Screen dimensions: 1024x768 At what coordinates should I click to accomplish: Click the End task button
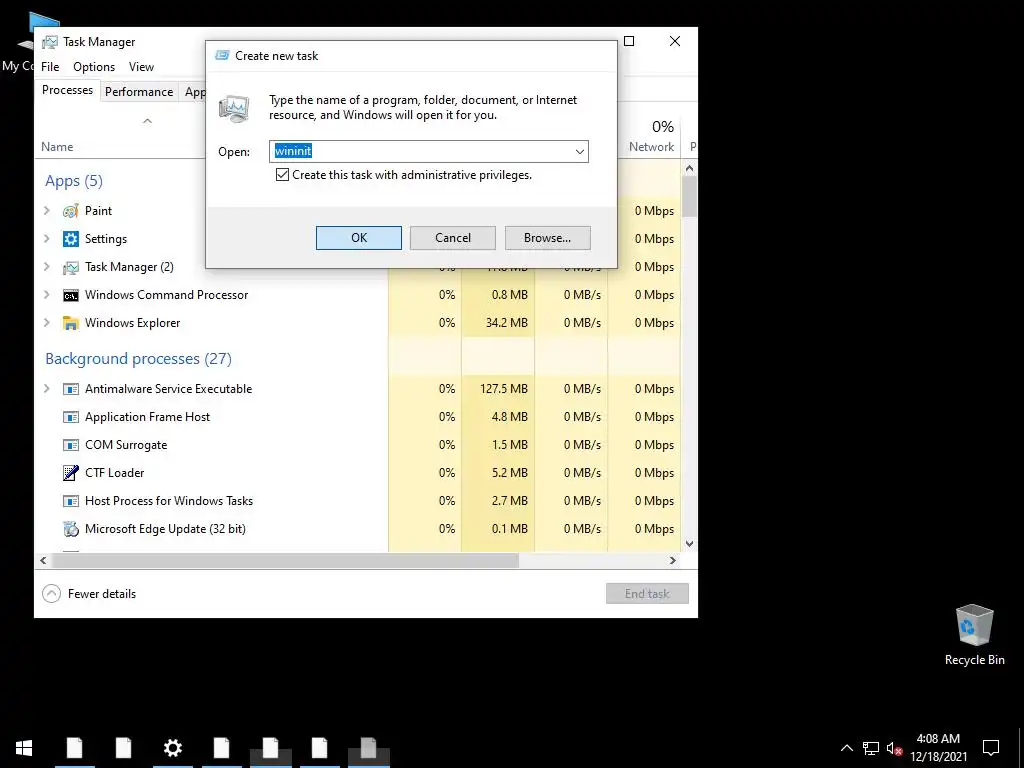[x=647, y=594]
